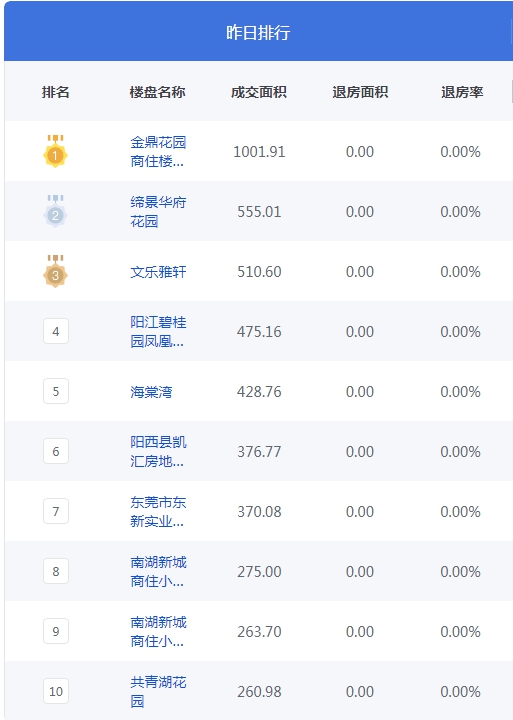Viewport: 513px width, 720px height.
Task: Open the 金鼎花园商住楼 property link
Action: point(158,152)
